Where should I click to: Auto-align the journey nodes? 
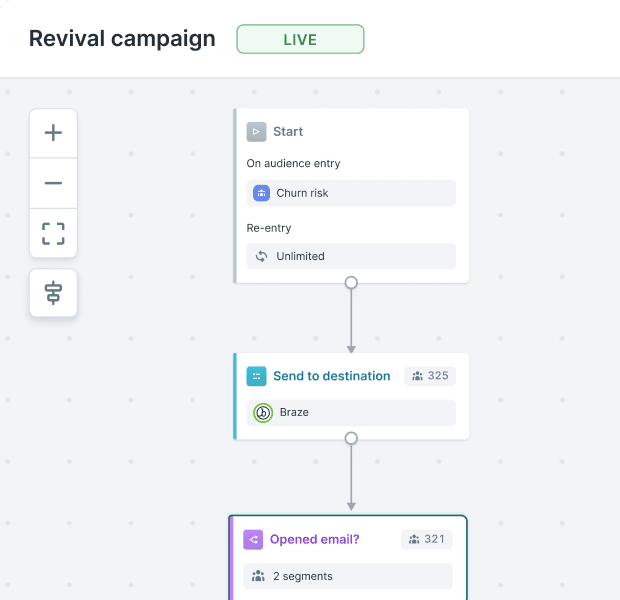(53, 293)
